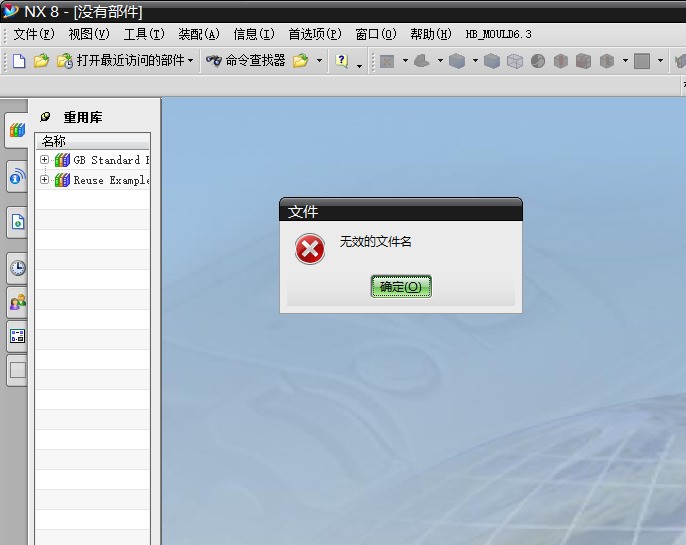Click the grayed square background icon

point(642,61)
